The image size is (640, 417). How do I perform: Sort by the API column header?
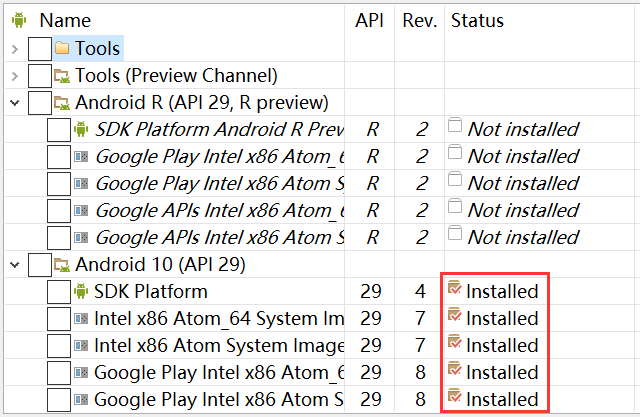(370, 21)
